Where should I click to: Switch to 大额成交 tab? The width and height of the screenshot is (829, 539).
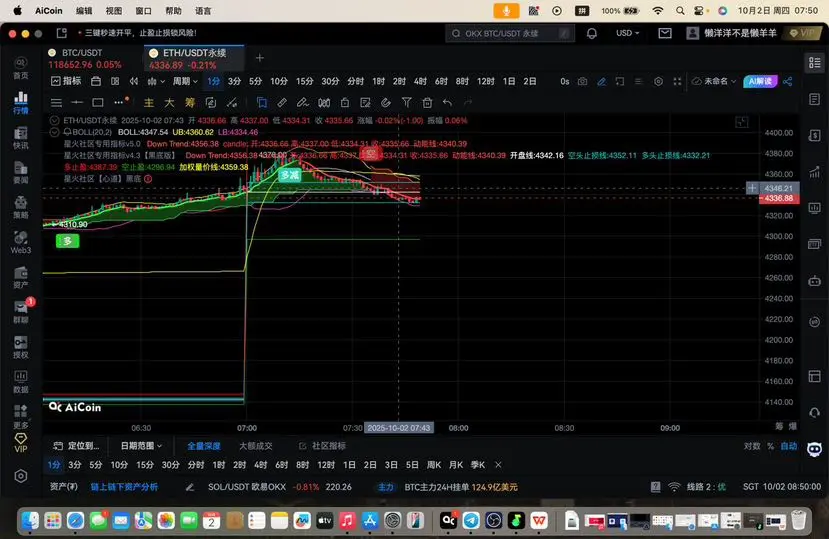(x=255, y=446)
